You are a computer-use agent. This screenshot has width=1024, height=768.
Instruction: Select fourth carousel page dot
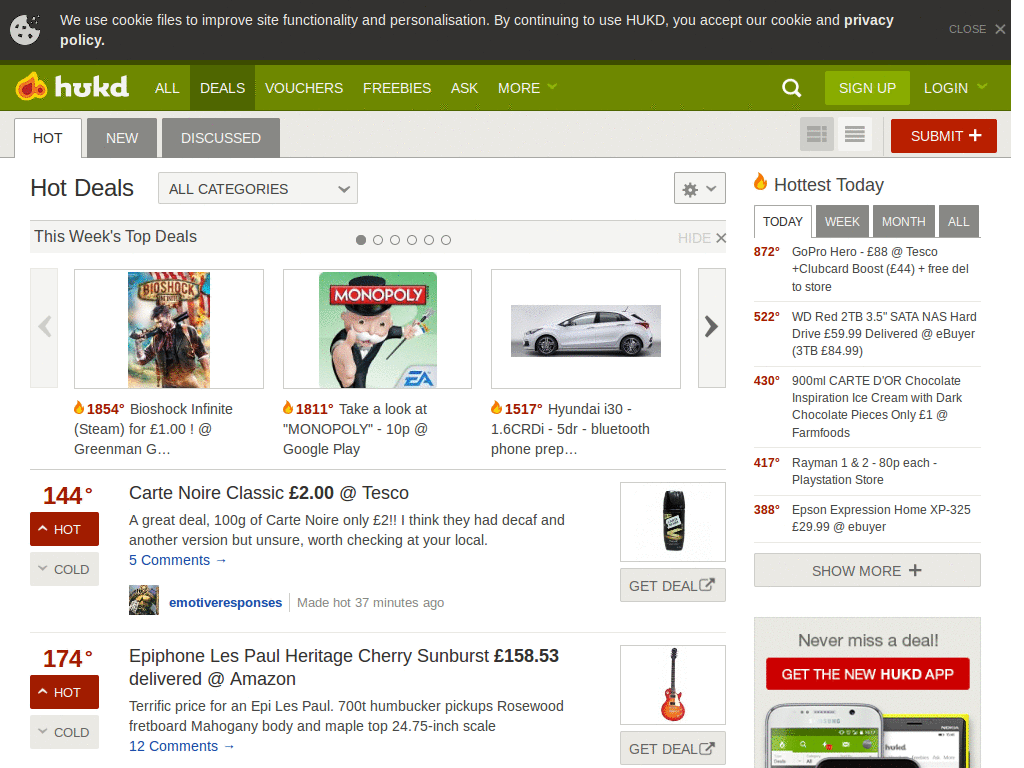(411, 240)
